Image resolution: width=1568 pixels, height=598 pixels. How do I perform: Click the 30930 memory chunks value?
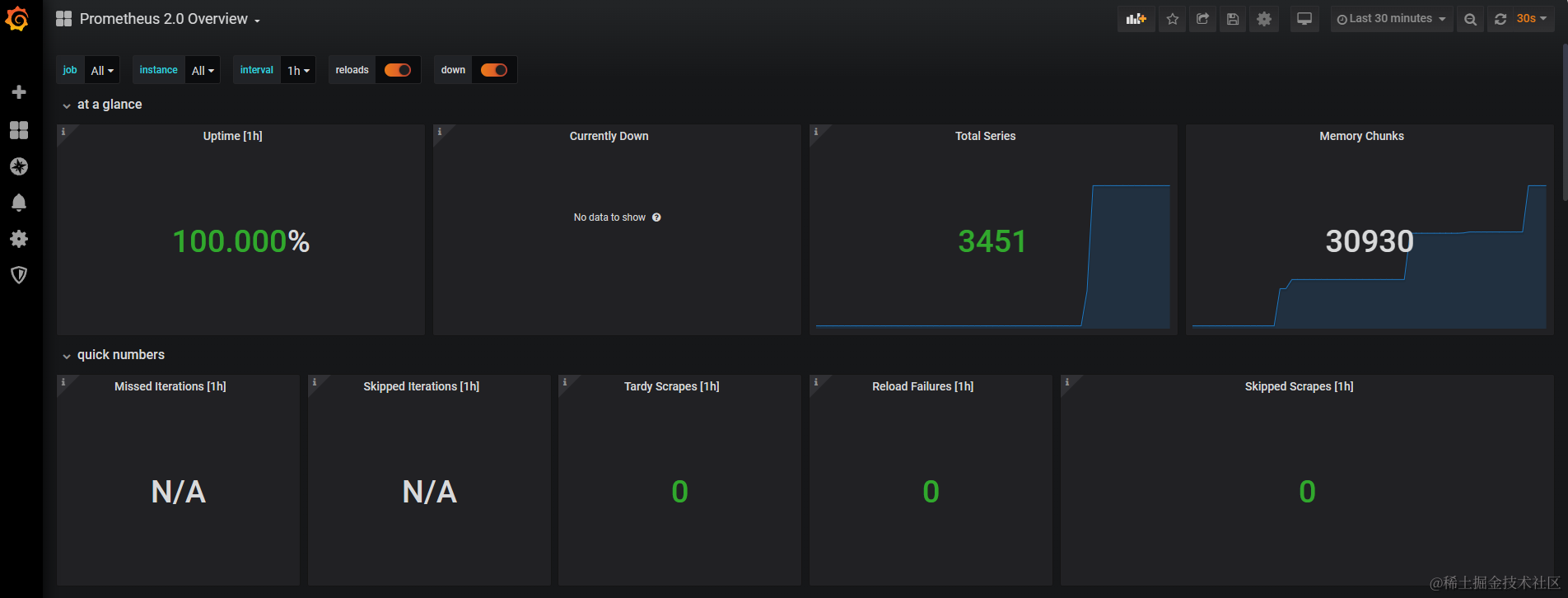click(1370, 241)
